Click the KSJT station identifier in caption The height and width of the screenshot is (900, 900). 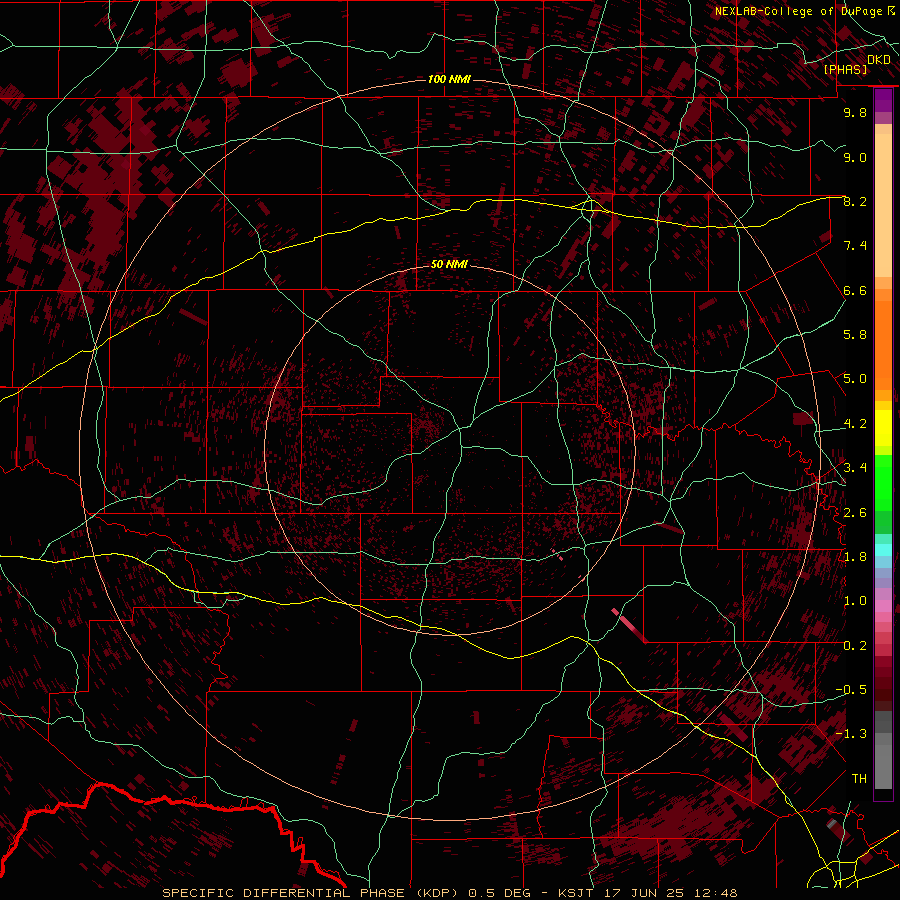[x=575, y=893]
